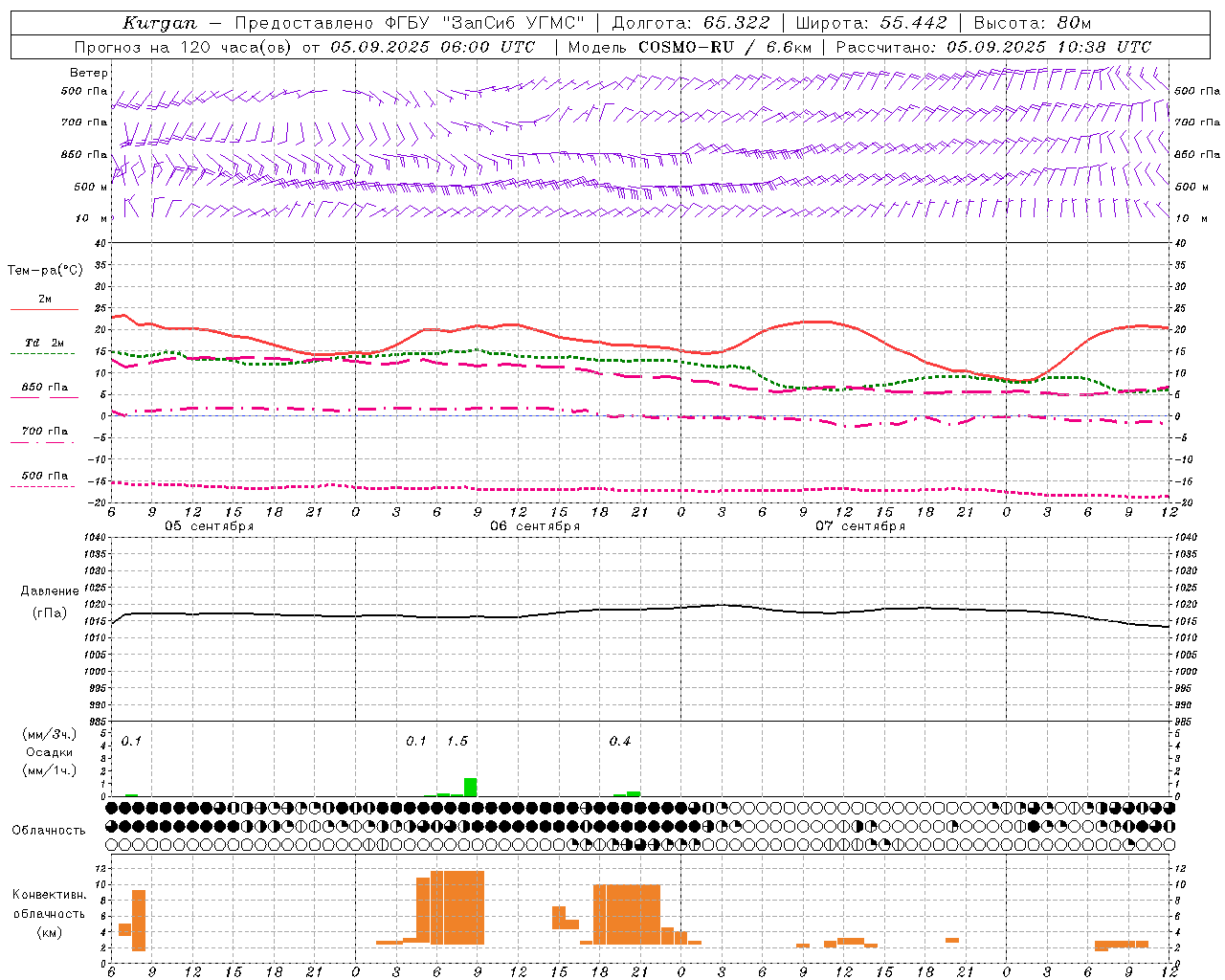1225x980 pixels.
Task: Click the '07 сентября' date label
Action: tap(860, 526)
